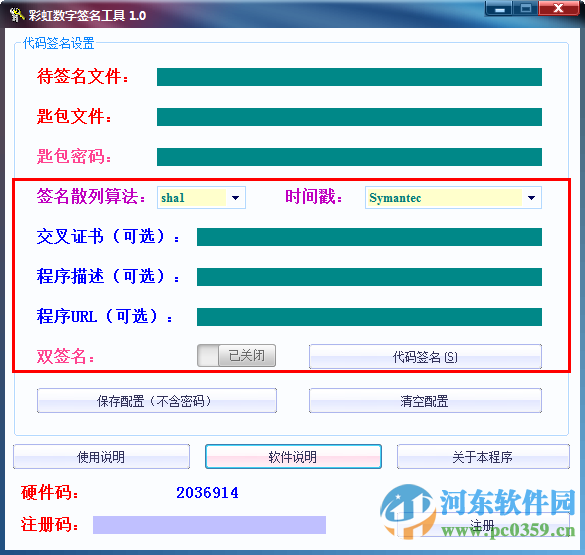Click the 交叉证书（可选） input field
Viewport: 585px width, 555px height.
coord(369,237)
